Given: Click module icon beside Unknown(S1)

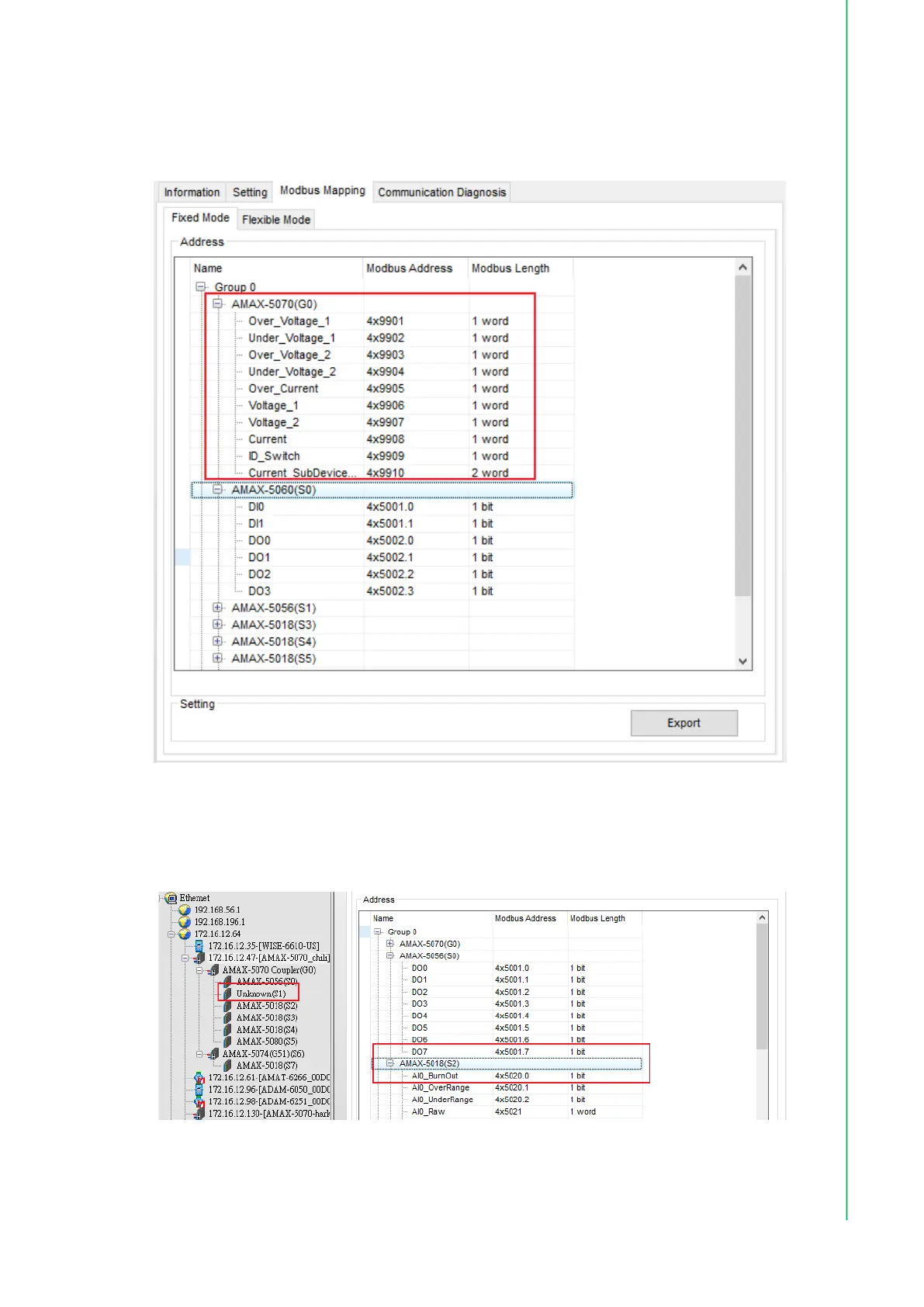Looking at the screenshot, I should click(227, 993).
